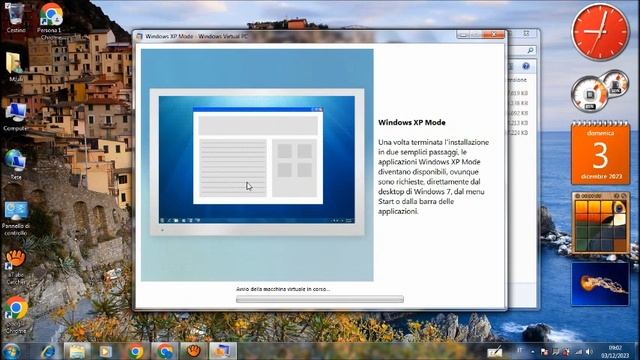Open the Action Center flag tray icon
The width and height of the screenshot is (640, 360).
pos(544,351)
